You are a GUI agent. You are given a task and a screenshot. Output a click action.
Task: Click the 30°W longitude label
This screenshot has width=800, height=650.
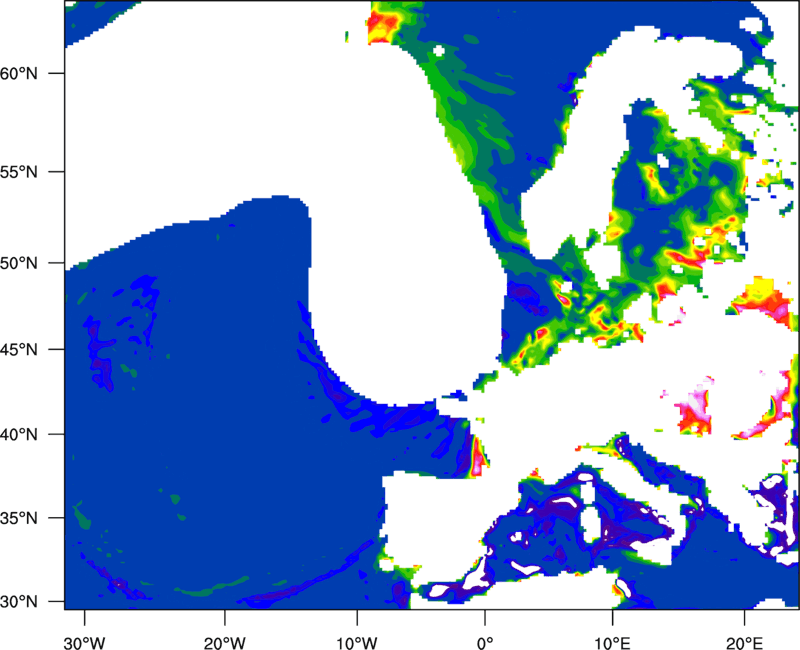(85, 643)
